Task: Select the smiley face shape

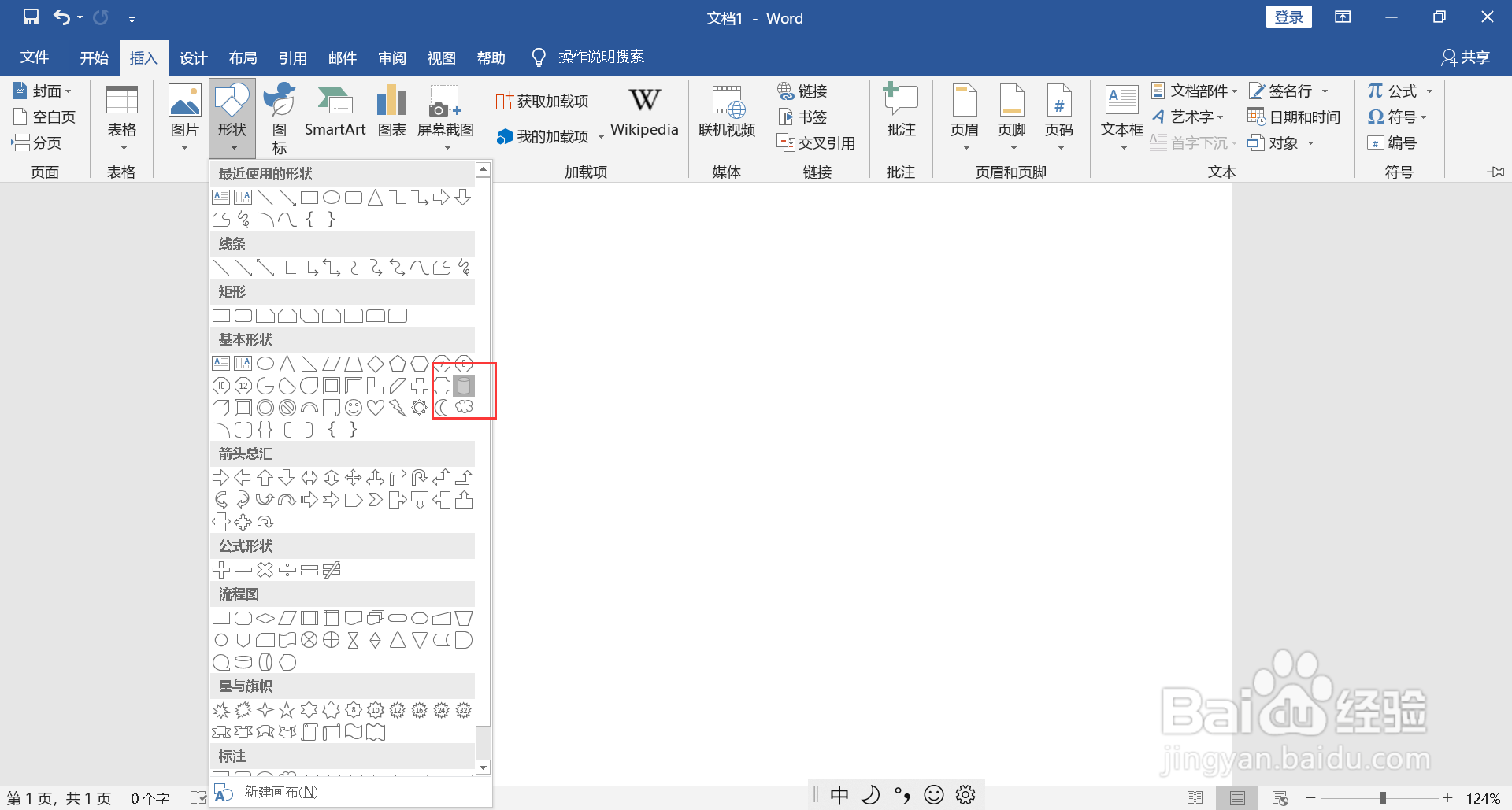Action: point(354,407)
